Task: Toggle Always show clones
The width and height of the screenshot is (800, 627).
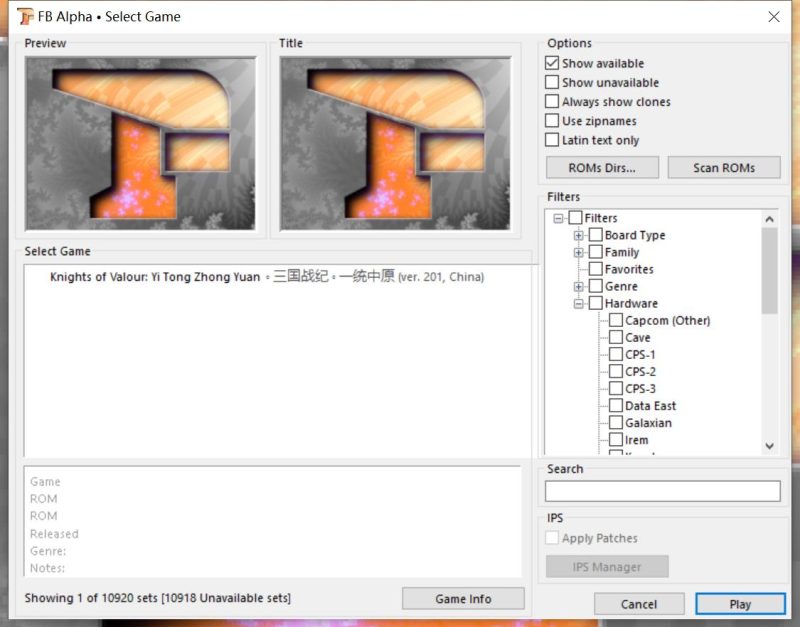Action: coord(552,101)
